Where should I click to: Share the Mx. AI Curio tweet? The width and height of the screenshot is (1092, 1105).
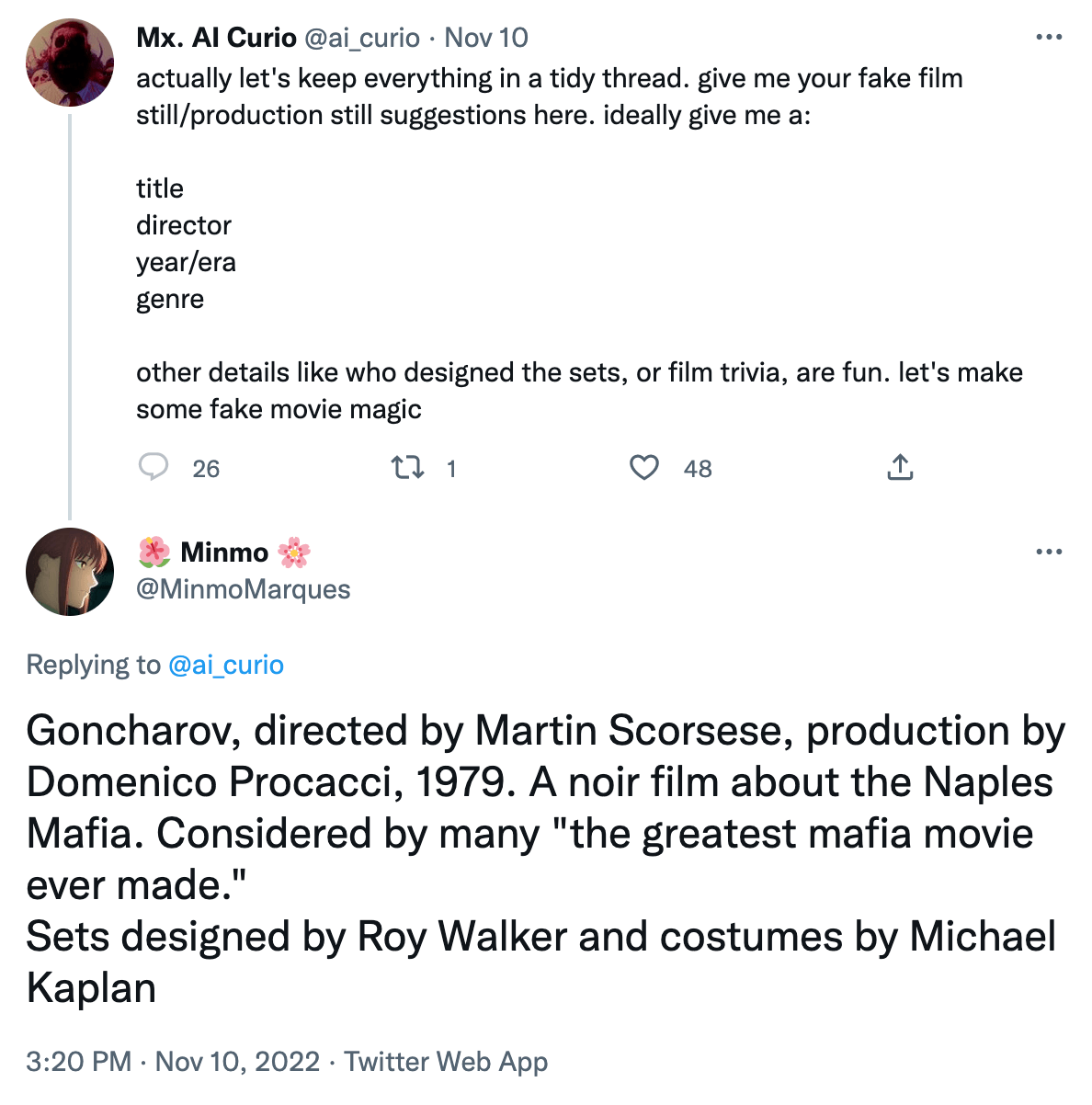(x=900, y=468)
